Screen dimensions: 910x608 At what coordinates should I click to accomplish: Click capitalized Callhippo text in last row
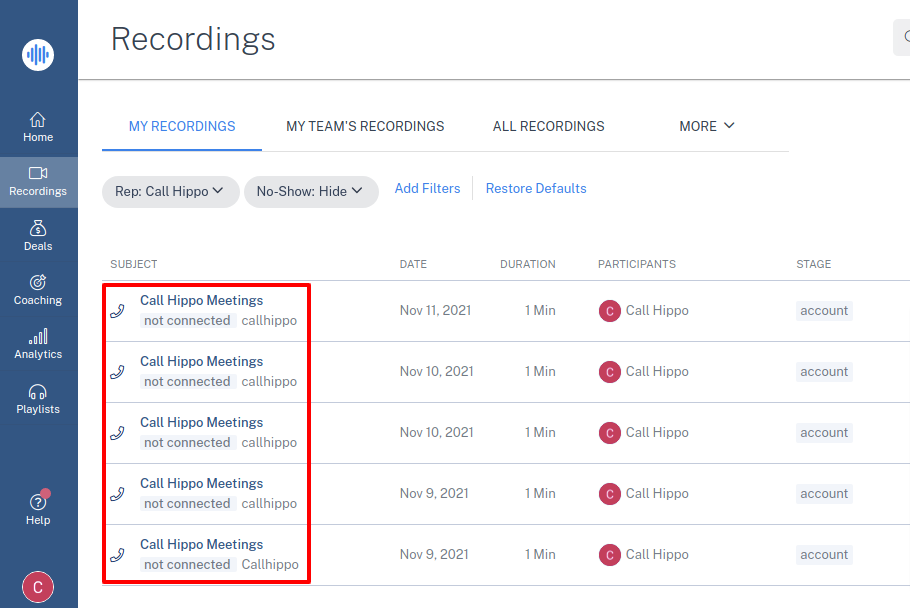[x=270, y=564]
